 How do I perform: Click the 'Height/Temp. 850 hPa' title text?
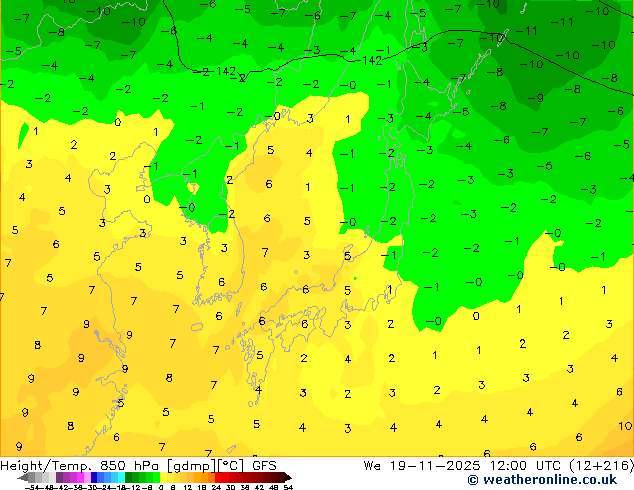80,466
